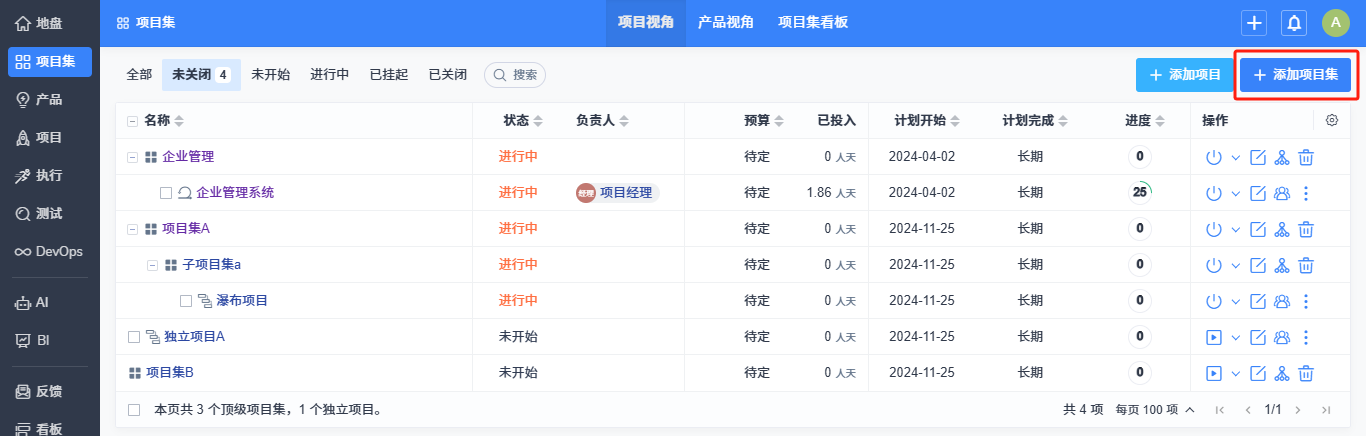Open the 搜索 search box
Viewport: 1366px width, 436px height.
pyautogui.click(x=515, y=75)
